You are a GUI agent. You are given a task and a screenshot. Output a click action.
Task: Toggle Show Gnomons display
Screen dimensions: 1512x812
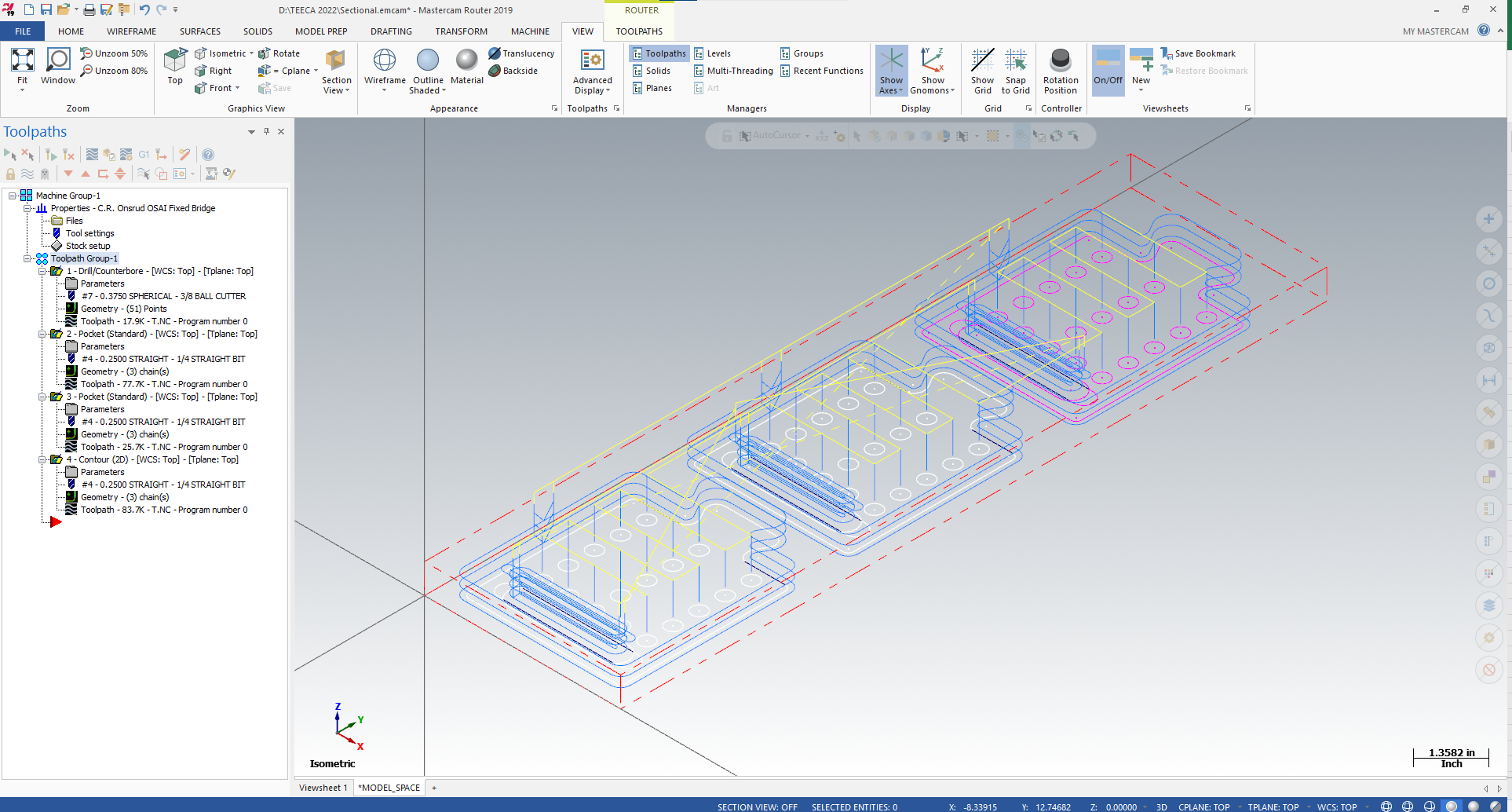coord(933,71)
